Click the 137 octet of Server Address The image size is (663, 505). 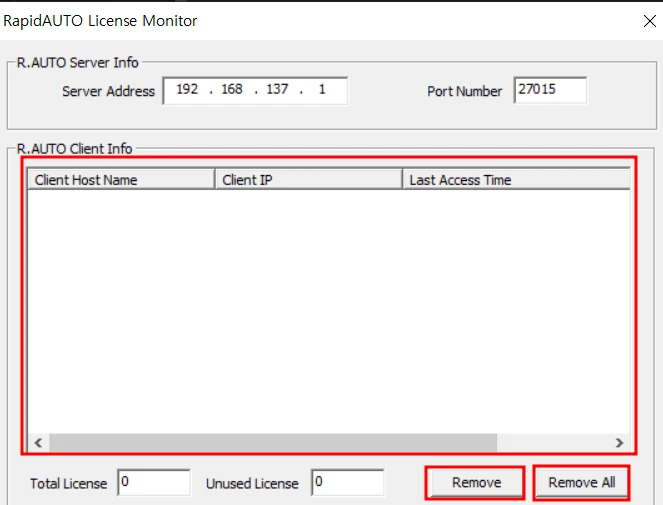(x=277, y=90)
